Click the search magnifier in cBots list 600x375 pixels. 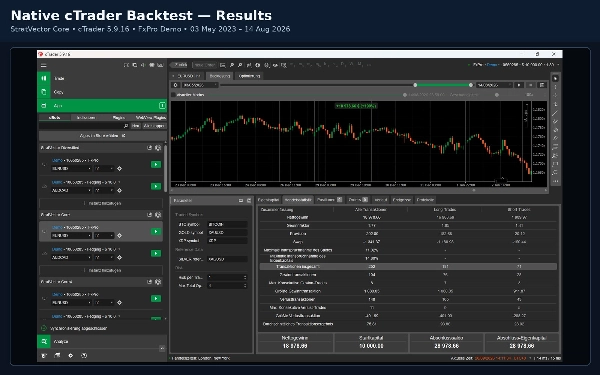pyautogui.click(x=126, y=126)
